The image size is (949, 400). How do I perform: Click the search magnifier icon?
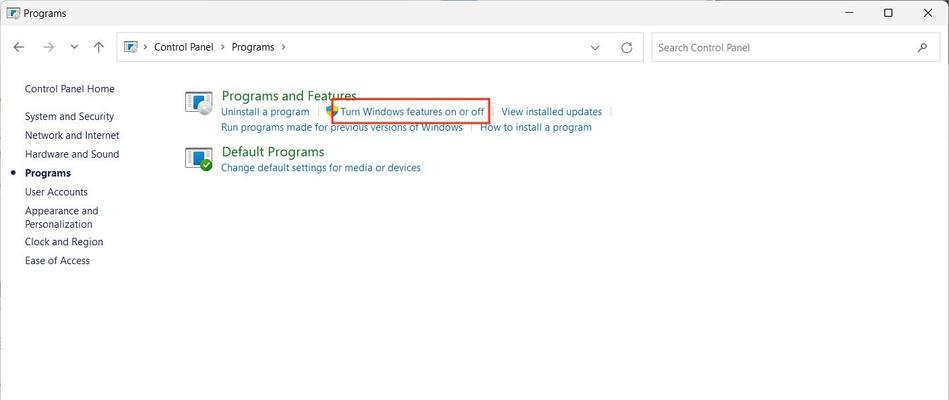(x=922, y=47)
